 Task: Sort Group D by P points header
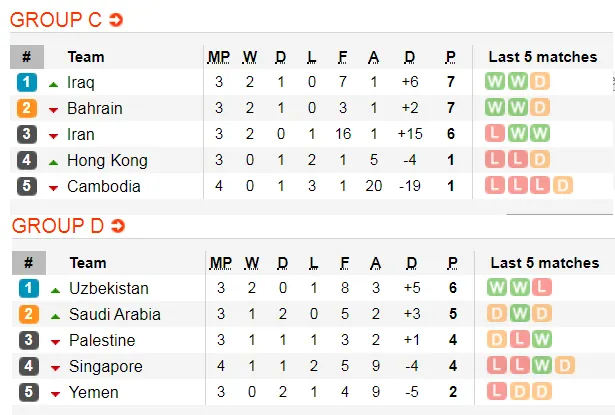[451, 263]
